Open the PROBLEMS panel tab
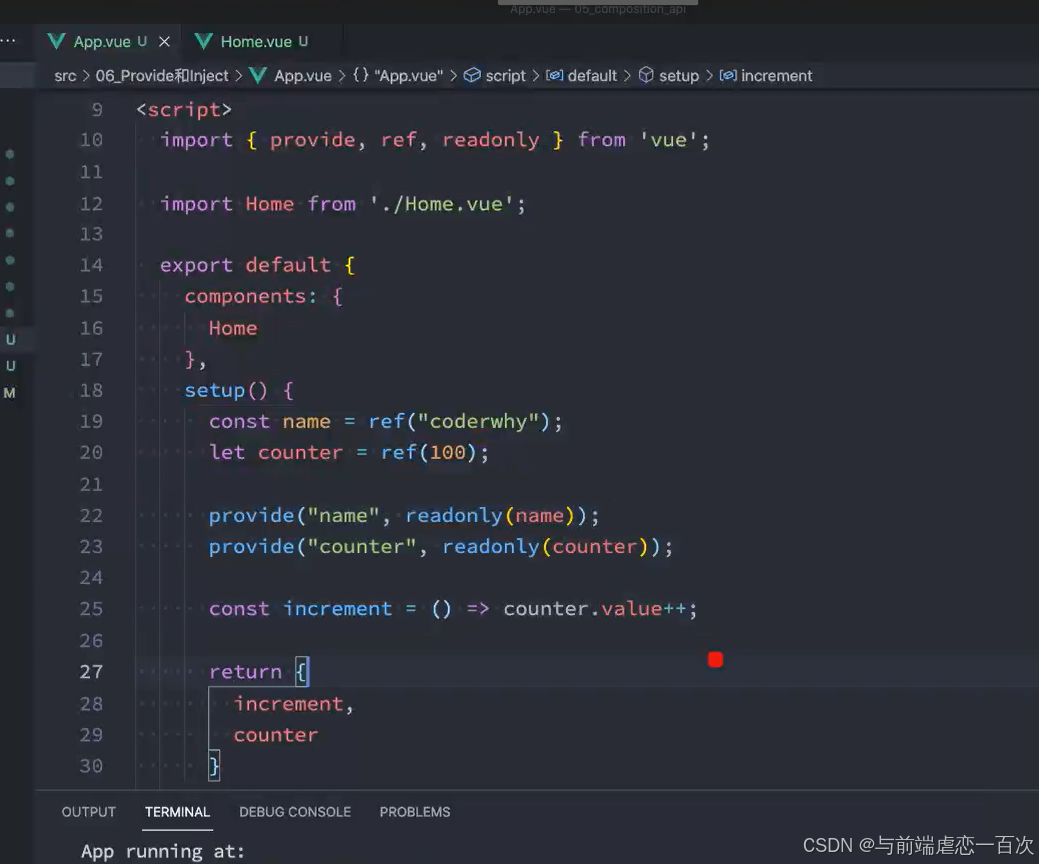 click(415, 812)
